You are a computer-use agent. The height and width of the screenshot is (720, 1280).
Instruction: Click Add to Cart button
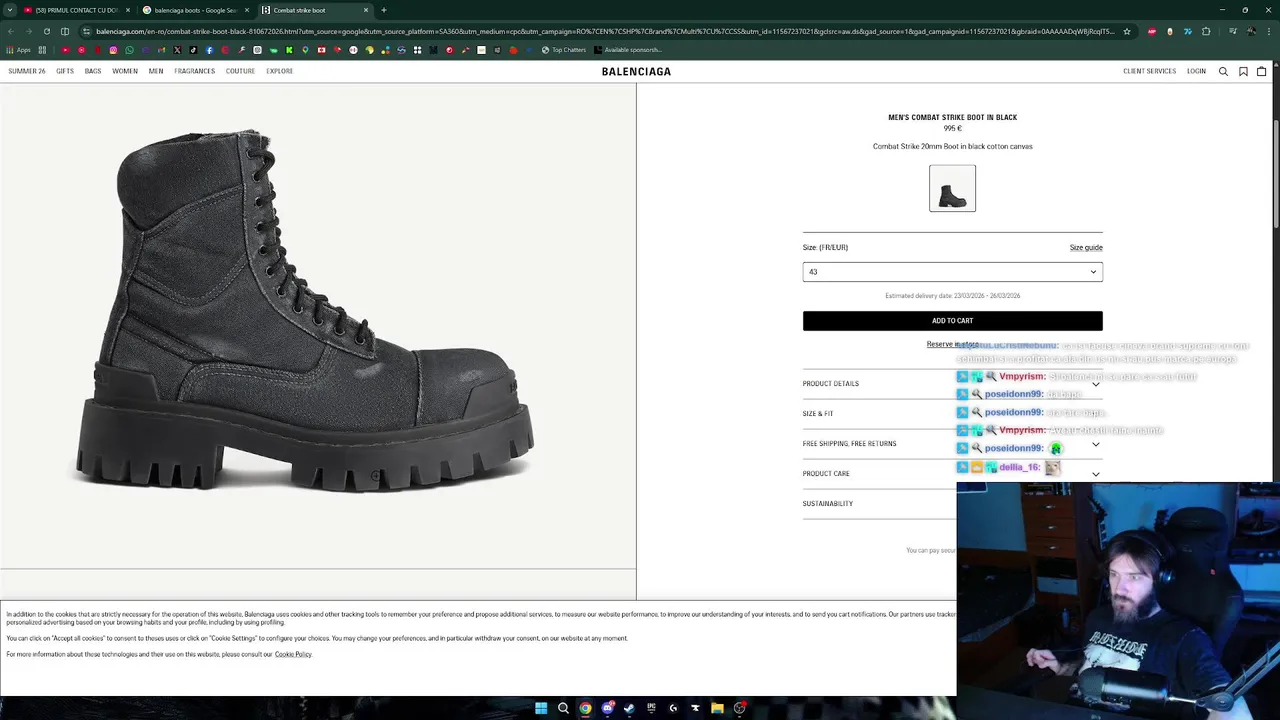click(x=952, y=321)
